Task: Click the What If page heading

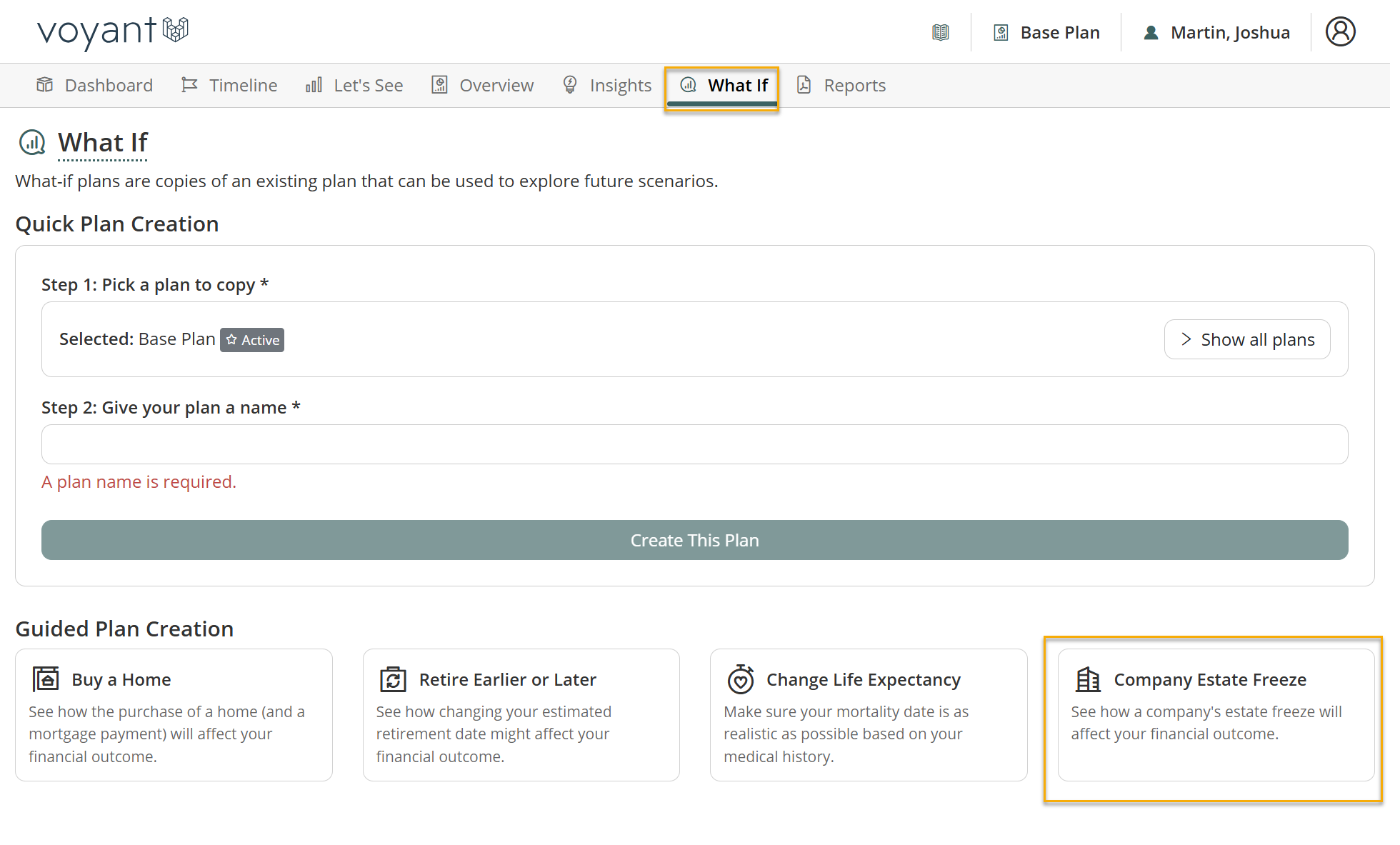Action: click(103, 143)
